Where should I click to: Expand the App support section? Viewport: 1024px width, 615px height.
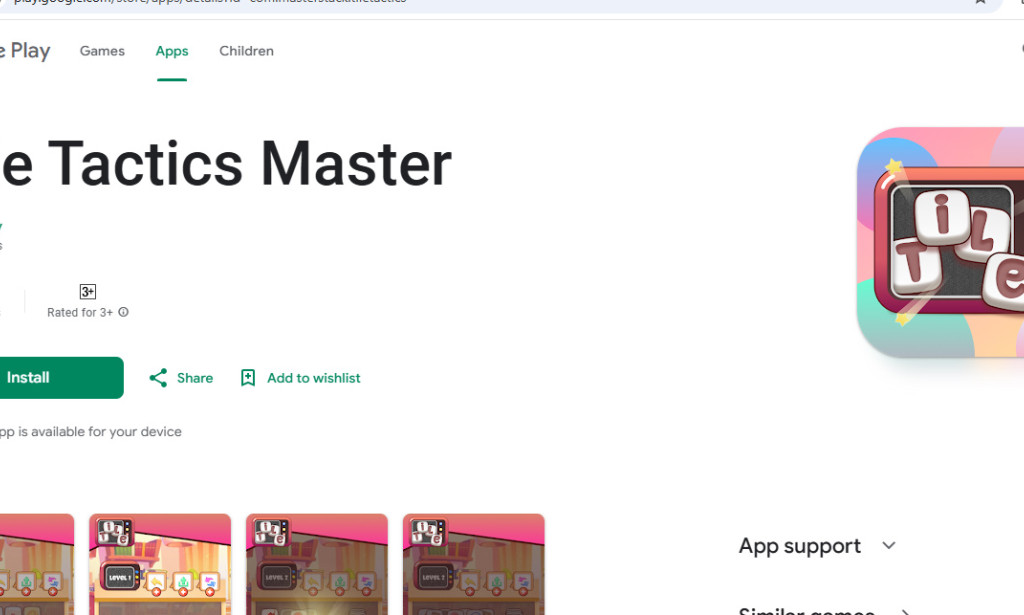(799, 546)
